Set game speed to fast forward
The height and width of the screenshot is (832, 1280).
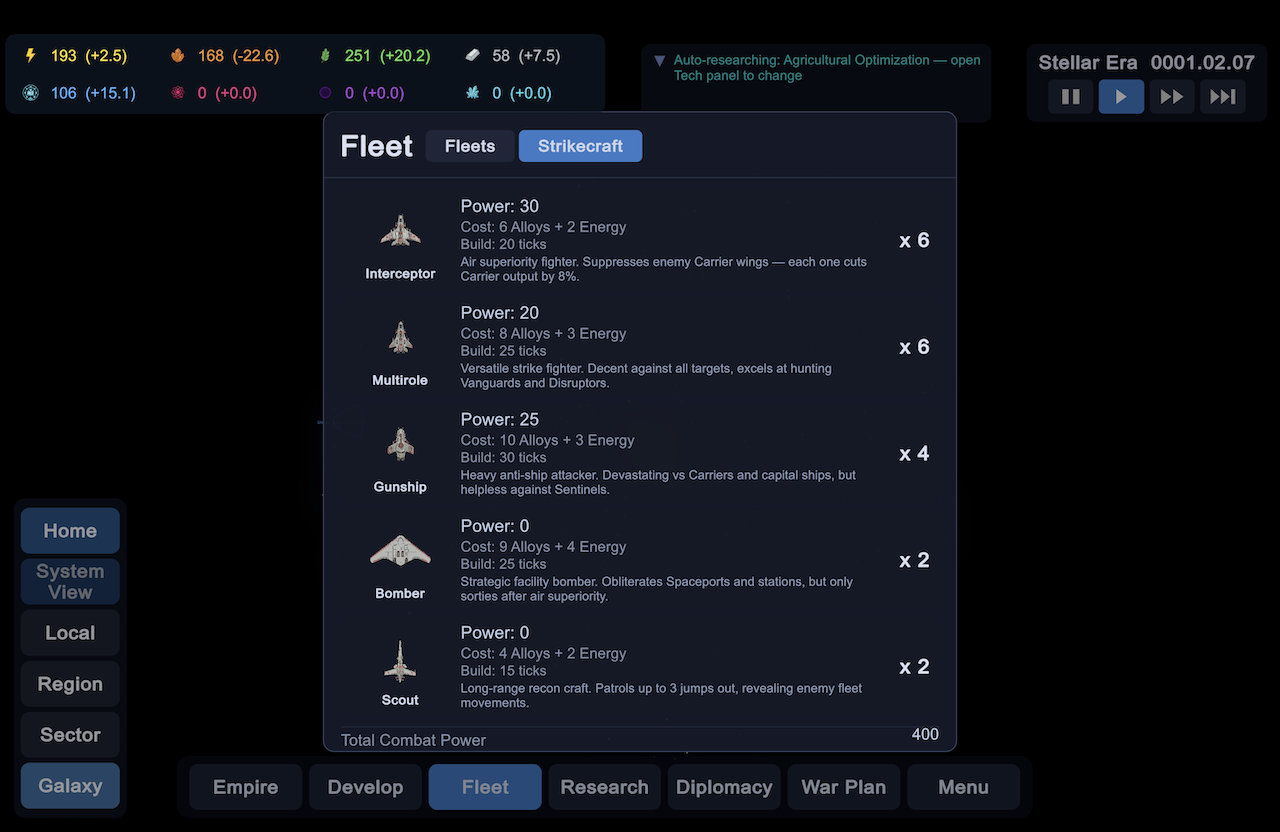[x=1172, y=97]
